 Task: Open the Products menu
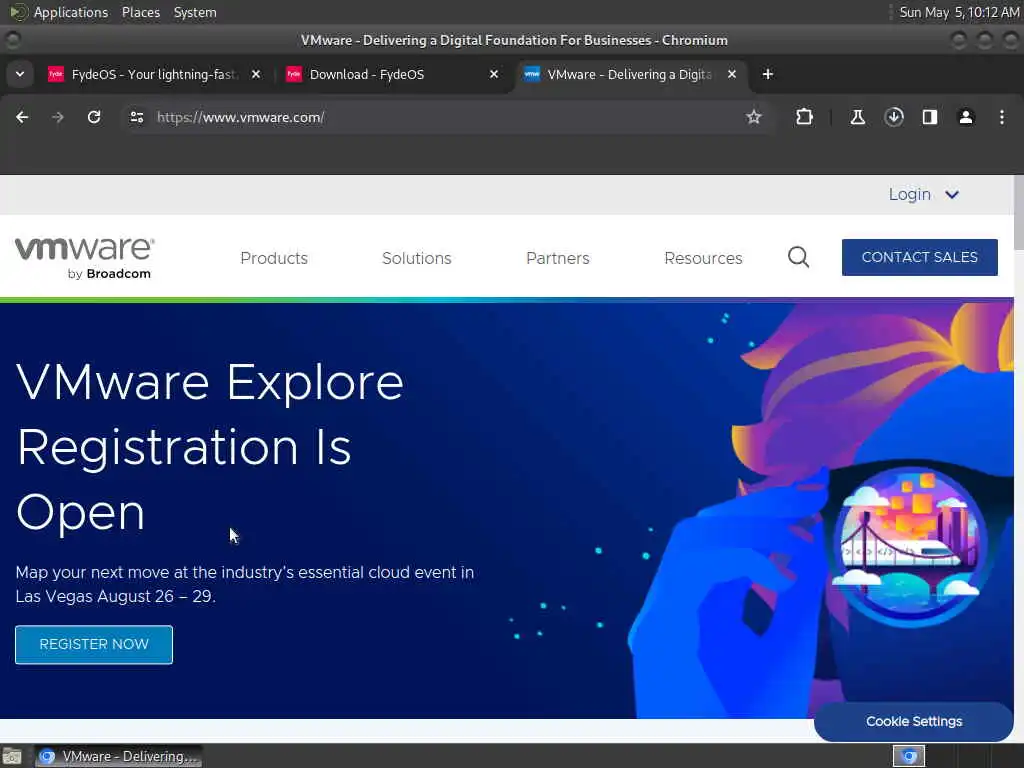point(274,258)
